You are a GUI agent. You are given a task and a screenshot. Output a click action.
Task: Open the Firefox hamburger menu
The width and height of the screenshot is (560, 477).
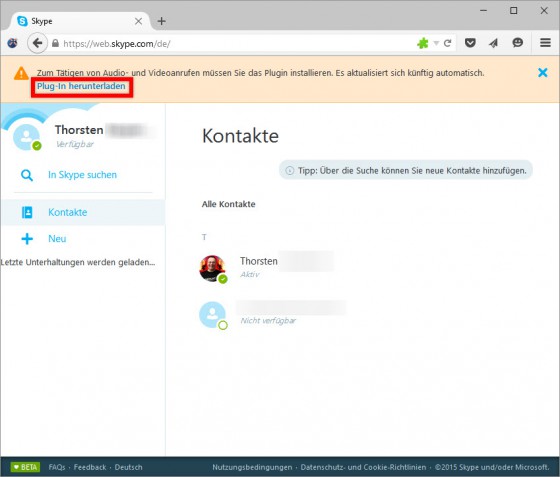pyautogui.click(x=545, y=43)
